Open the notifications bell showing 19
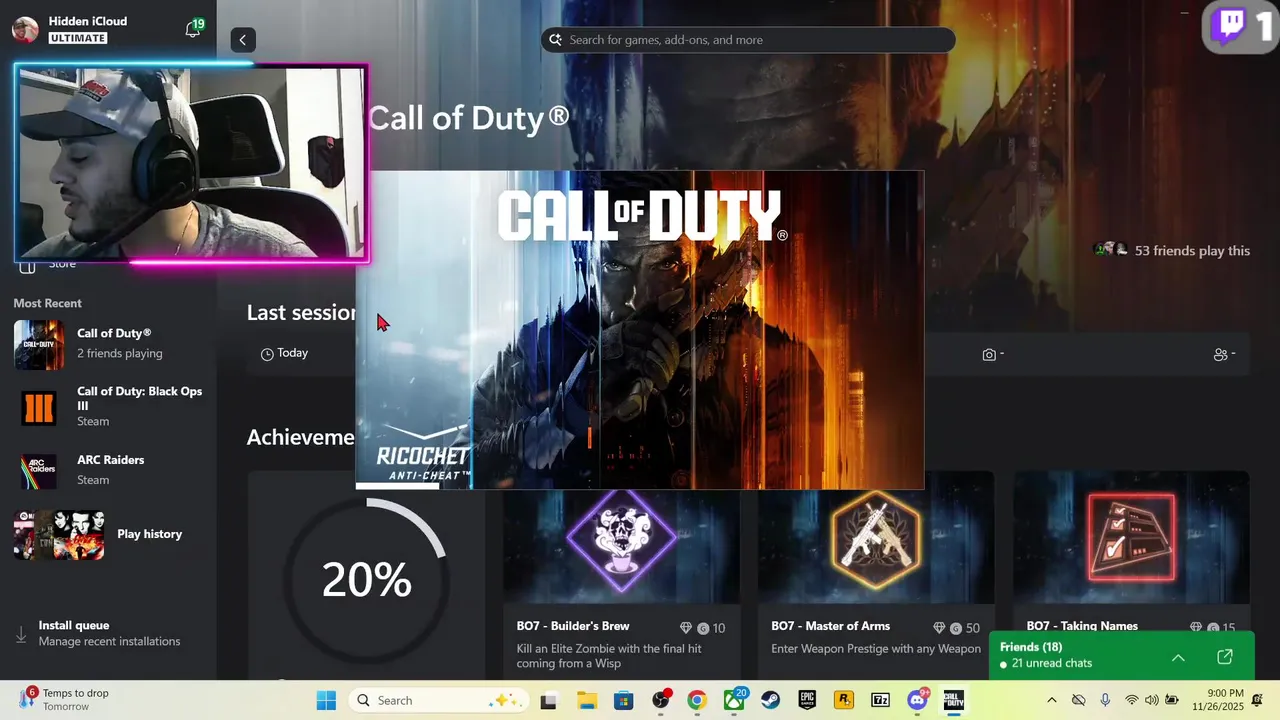 point(193,29)
